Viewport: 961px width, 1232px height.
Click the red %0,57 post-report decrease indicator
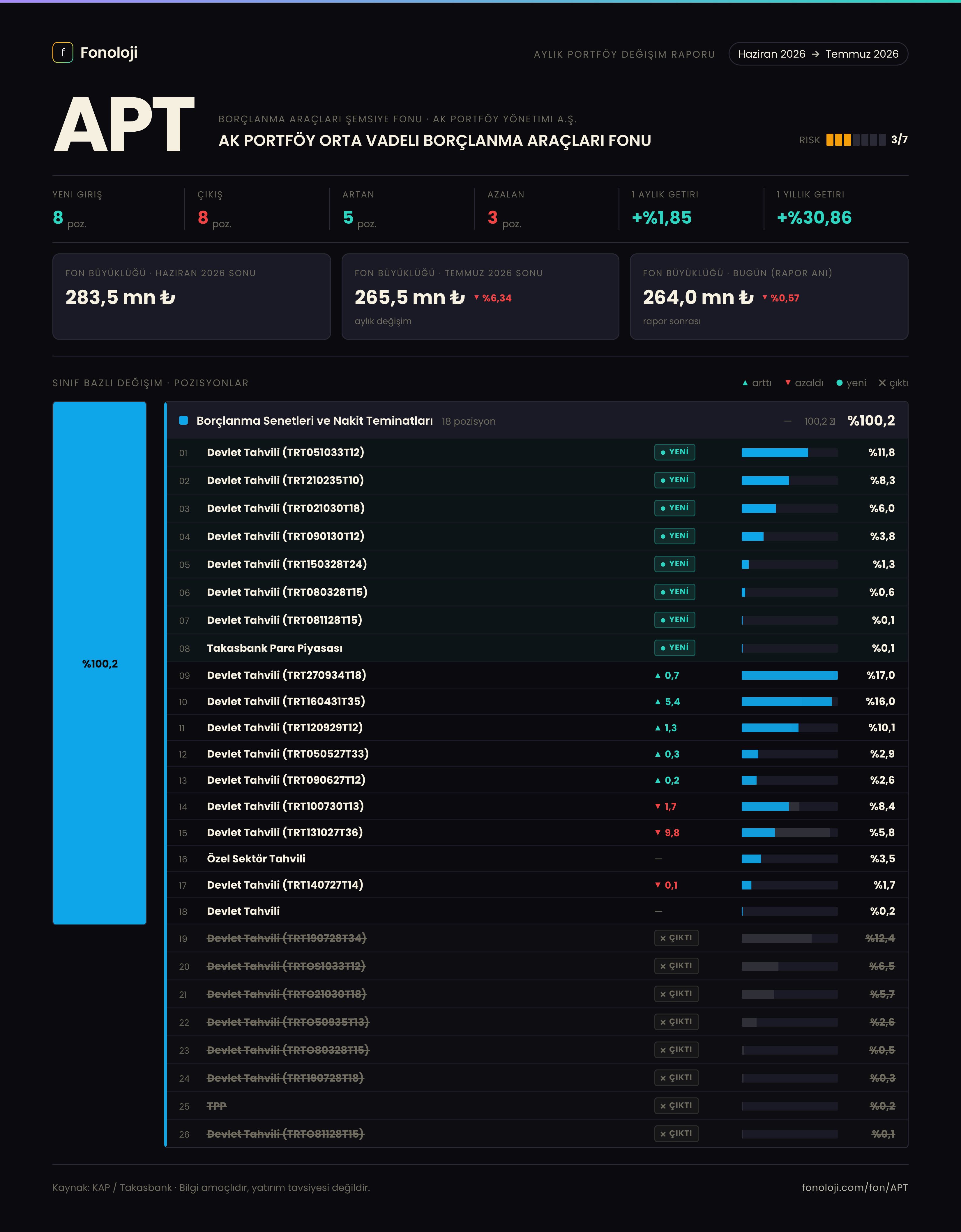[x=781, y=299]
